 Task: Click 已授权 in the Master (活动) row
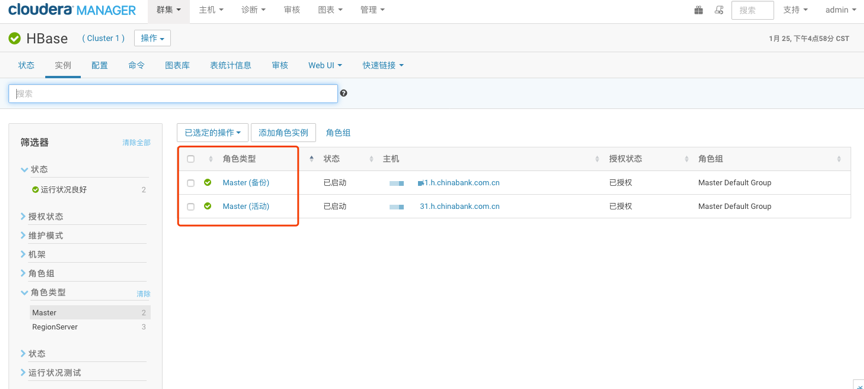click(620, 206)
